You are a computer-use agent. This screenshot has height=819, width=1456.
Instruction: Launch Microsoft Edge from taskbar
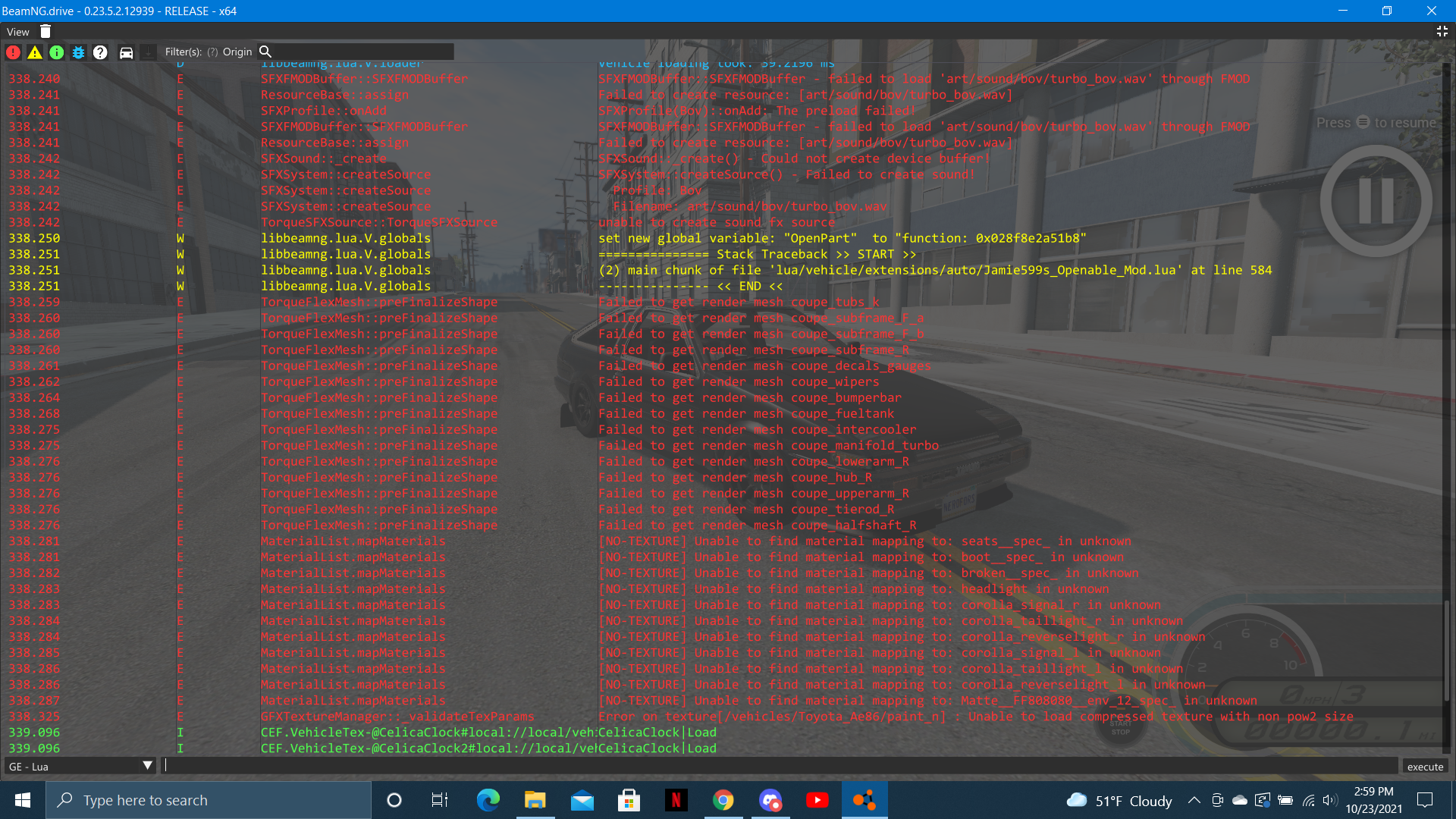(x=488, y=800)
